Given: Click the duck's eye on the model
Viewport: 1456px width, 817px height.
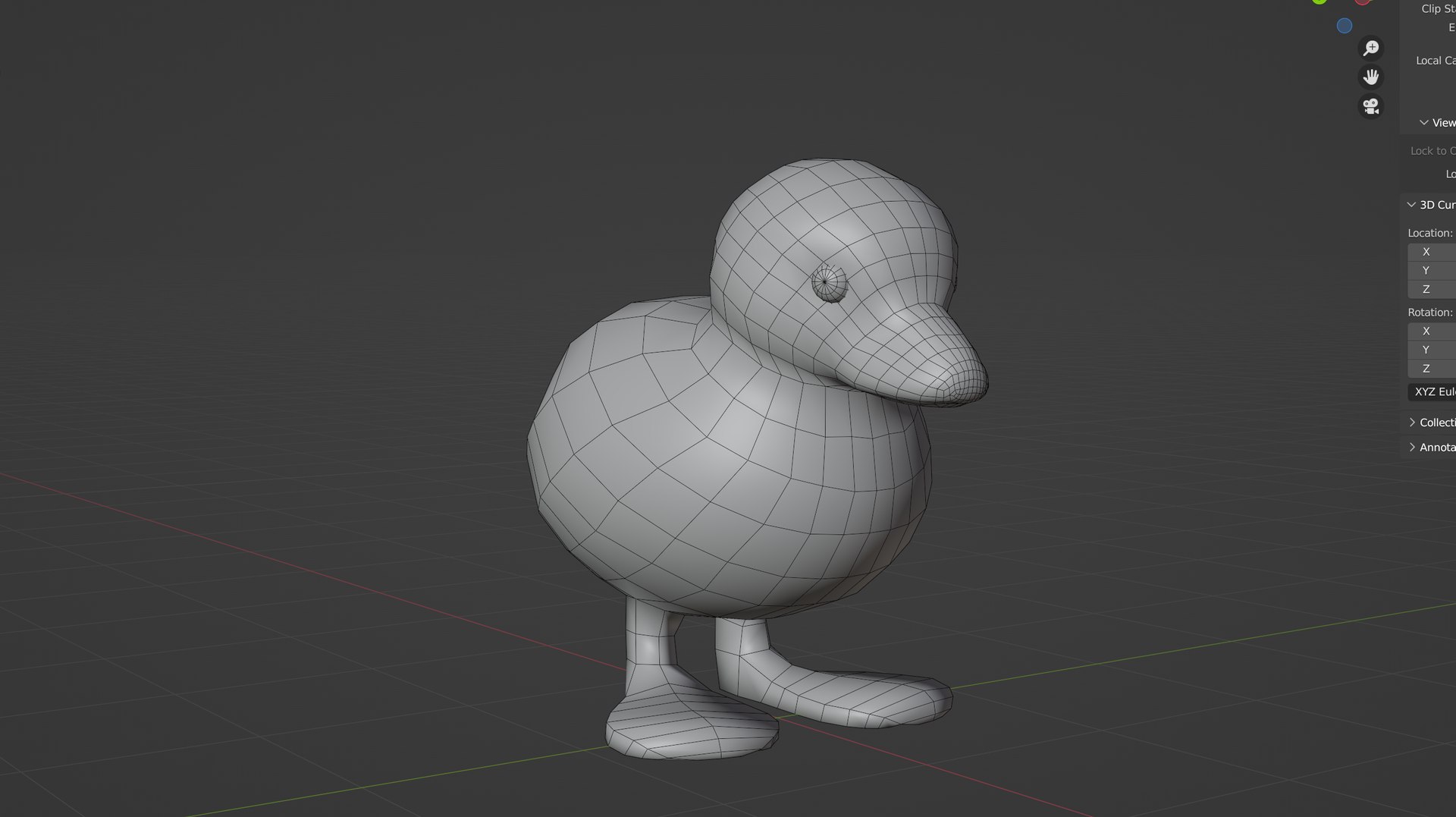Looking at the screenshot, I should (828, 283).
